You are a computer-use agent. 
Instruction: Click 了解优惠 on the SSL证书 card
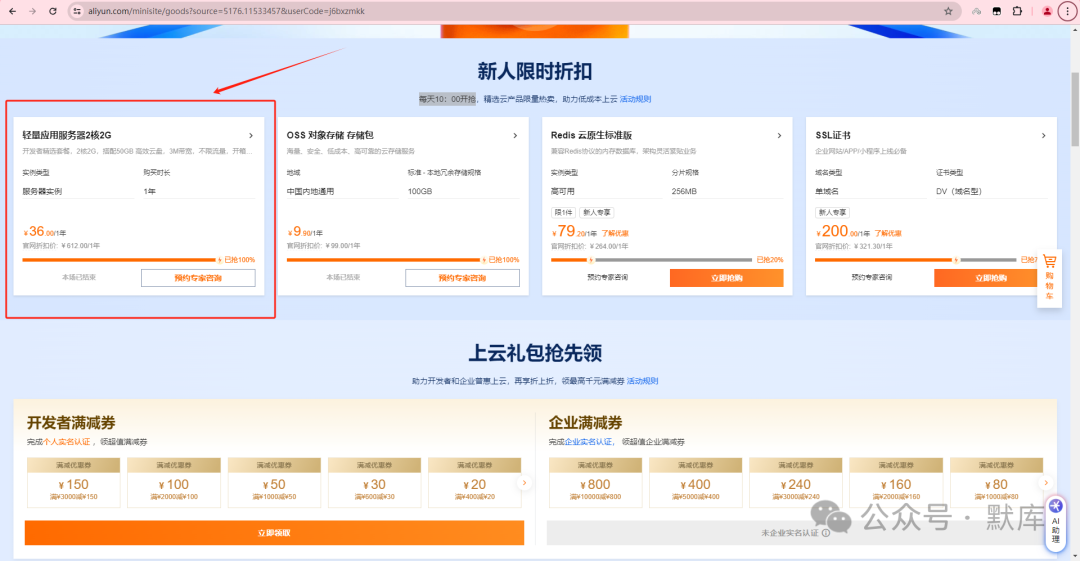889,234
